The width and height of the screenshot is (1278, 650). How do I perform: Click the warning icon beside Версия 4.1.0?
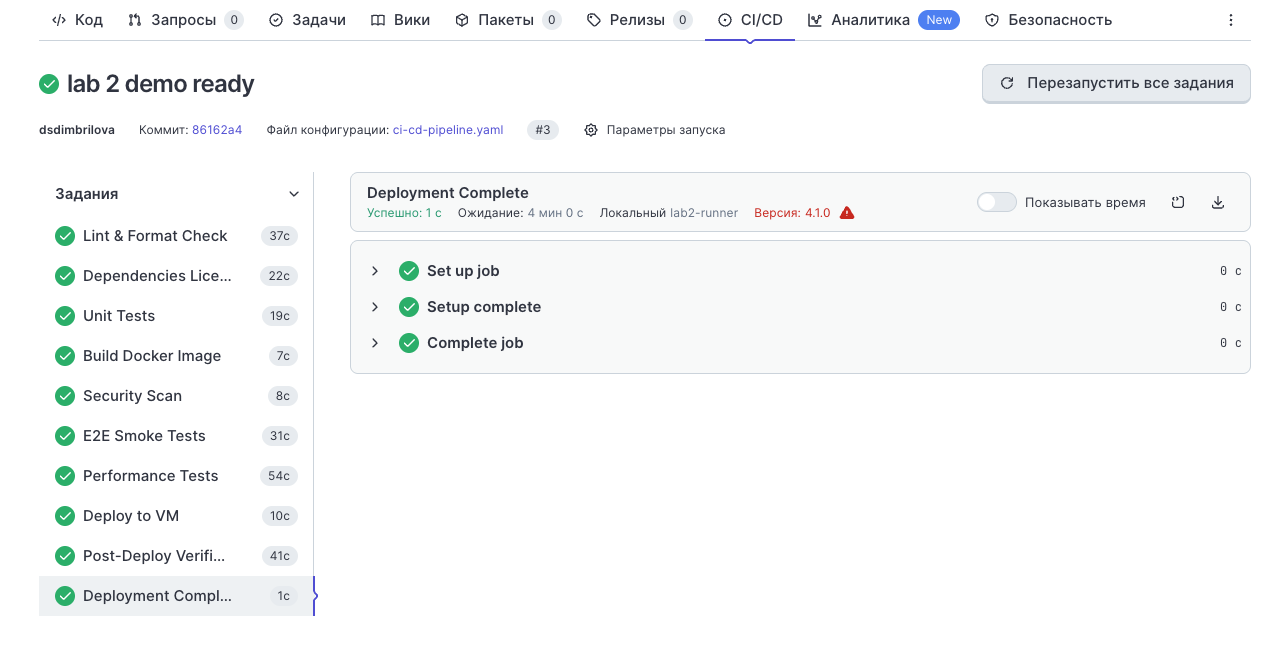click(x=846, y=212)
